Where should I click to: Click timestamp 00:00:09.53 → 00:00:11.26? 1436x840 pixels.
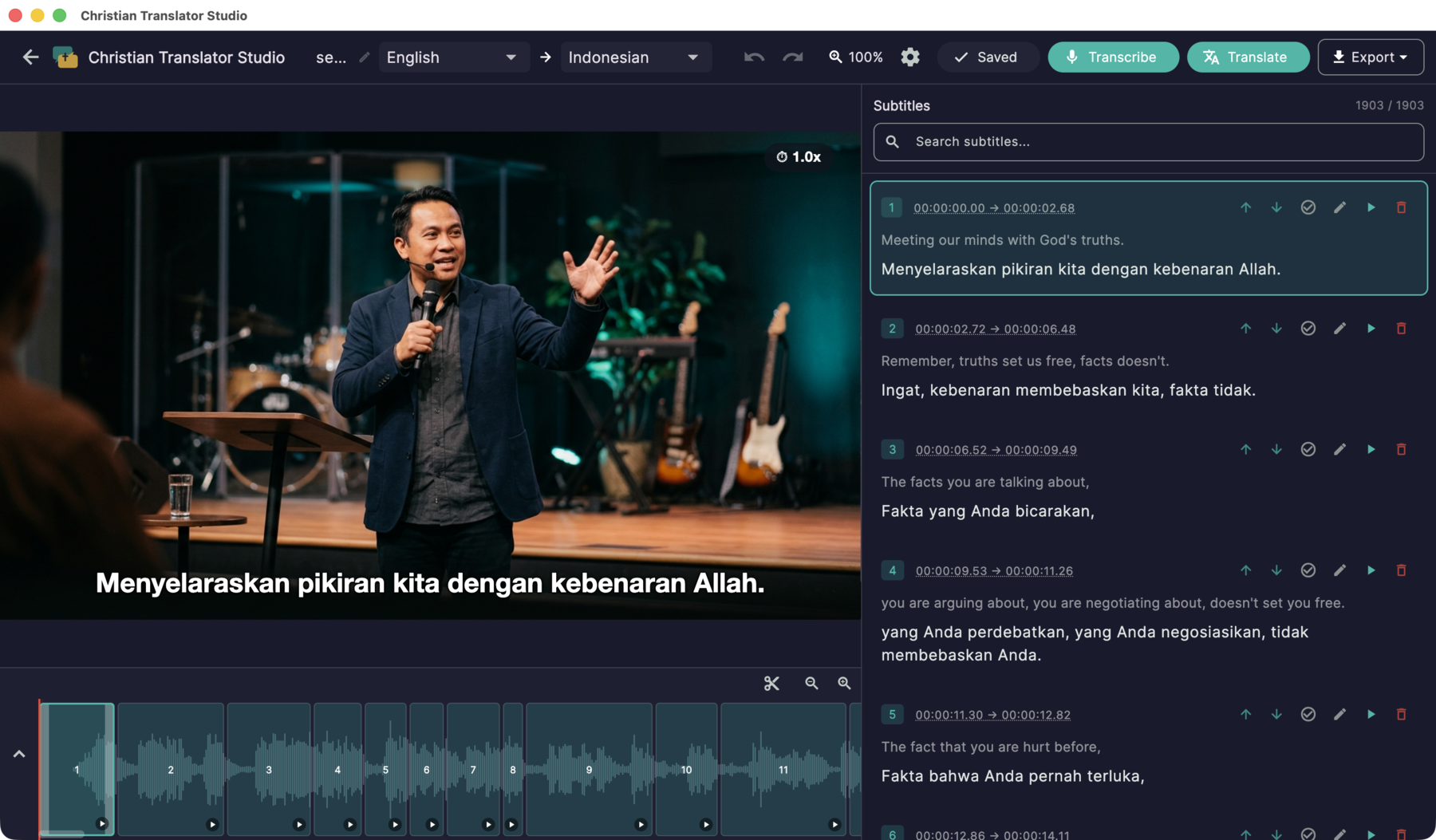pos(994,571)
